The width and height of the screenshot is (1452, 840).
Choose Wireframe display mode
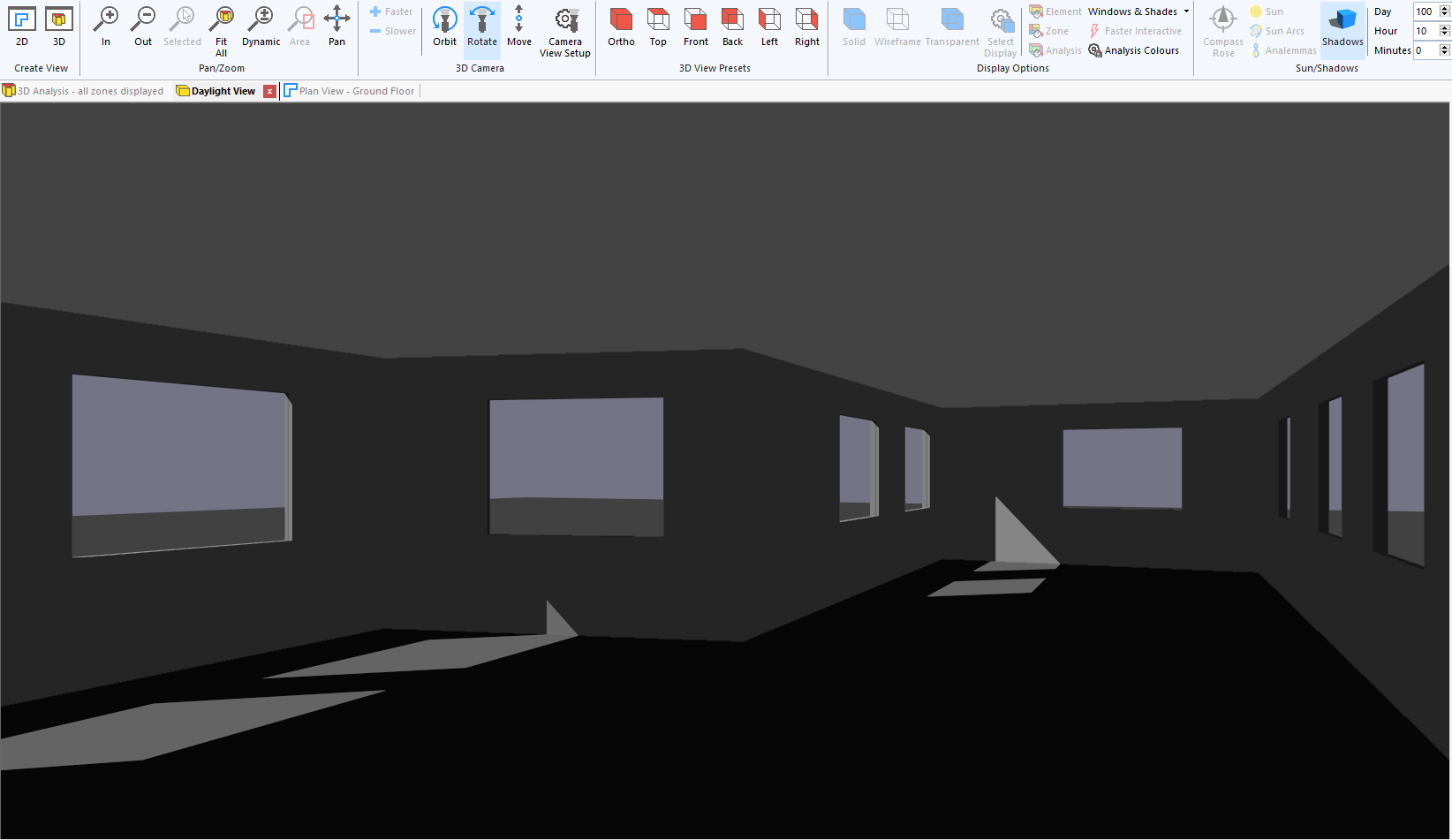pyautogui.click(x=897, y=26)
